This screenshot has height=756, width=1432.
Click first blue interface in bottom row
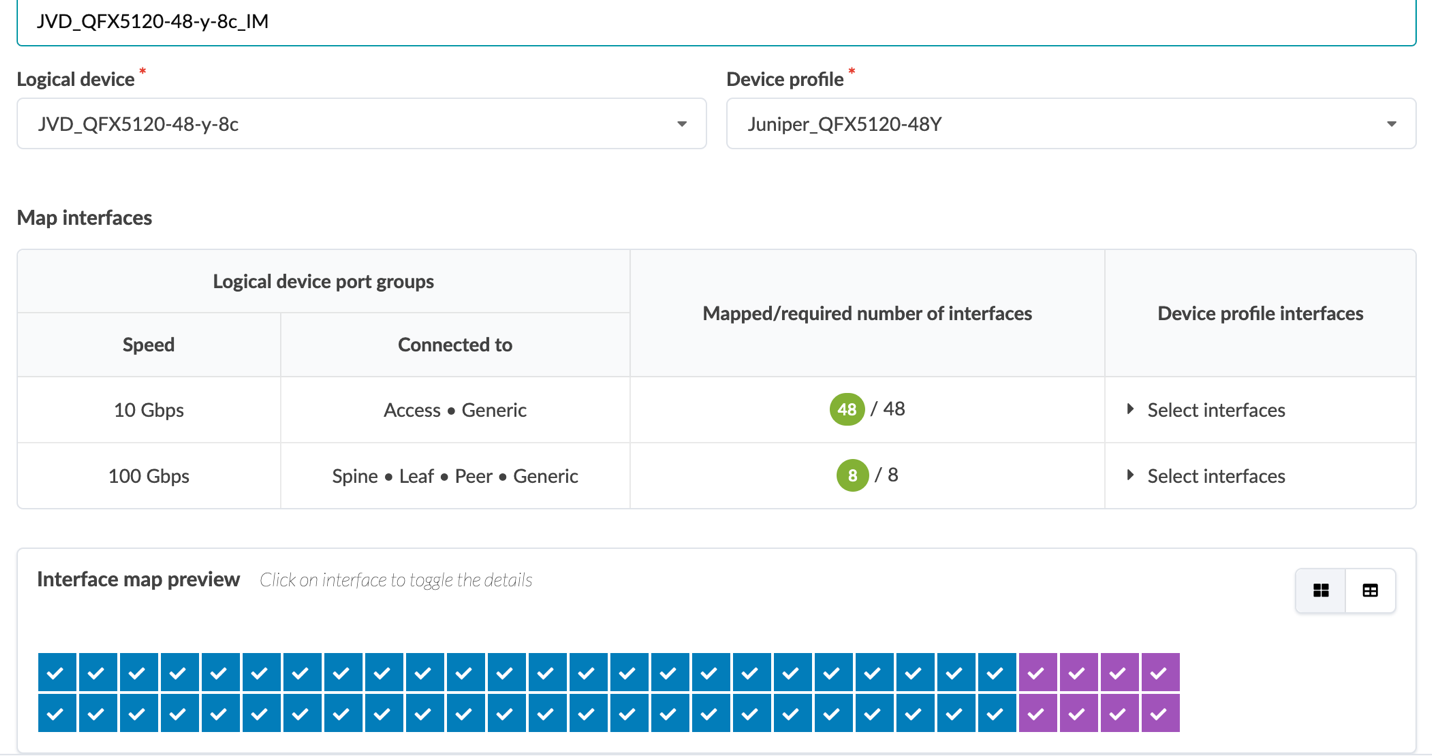(56, 714)
